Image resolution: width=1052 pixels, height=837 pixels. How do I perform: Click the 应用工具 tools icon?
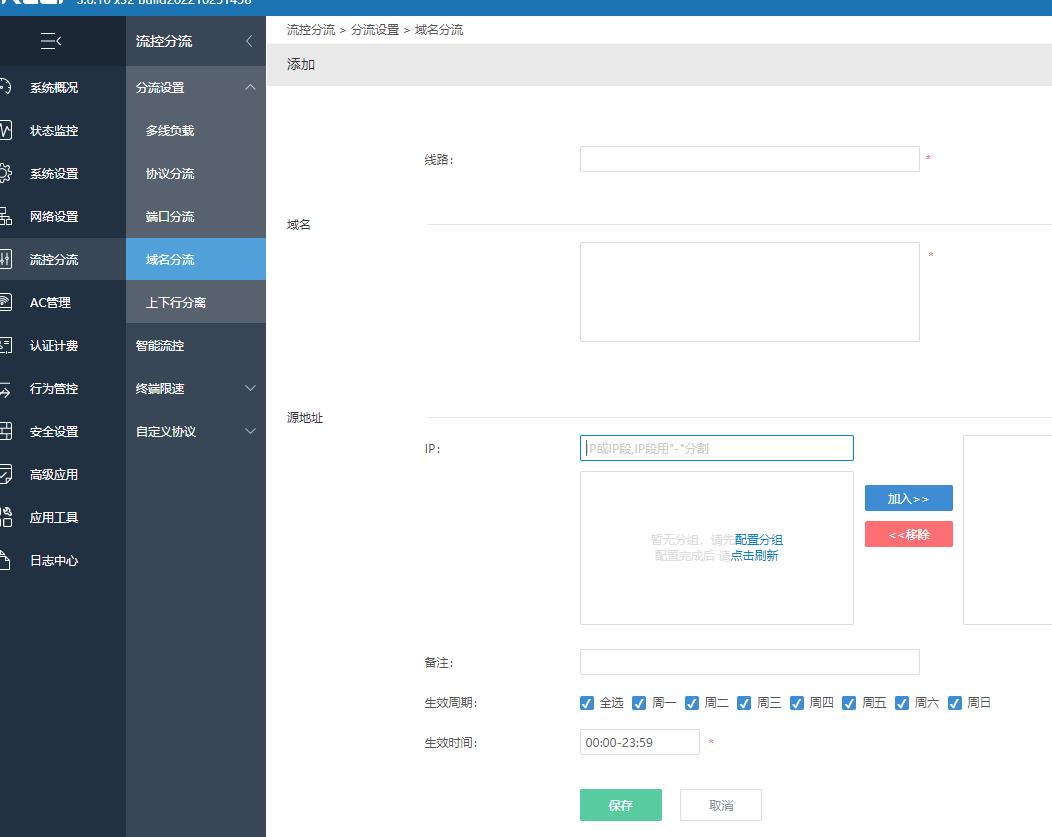(5, 517)
